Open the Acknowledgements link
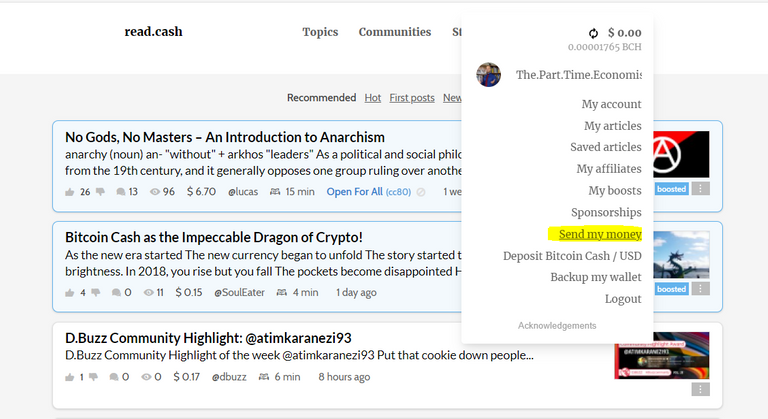The width and height of the screenshot is (768, 419). pos(557,326)
